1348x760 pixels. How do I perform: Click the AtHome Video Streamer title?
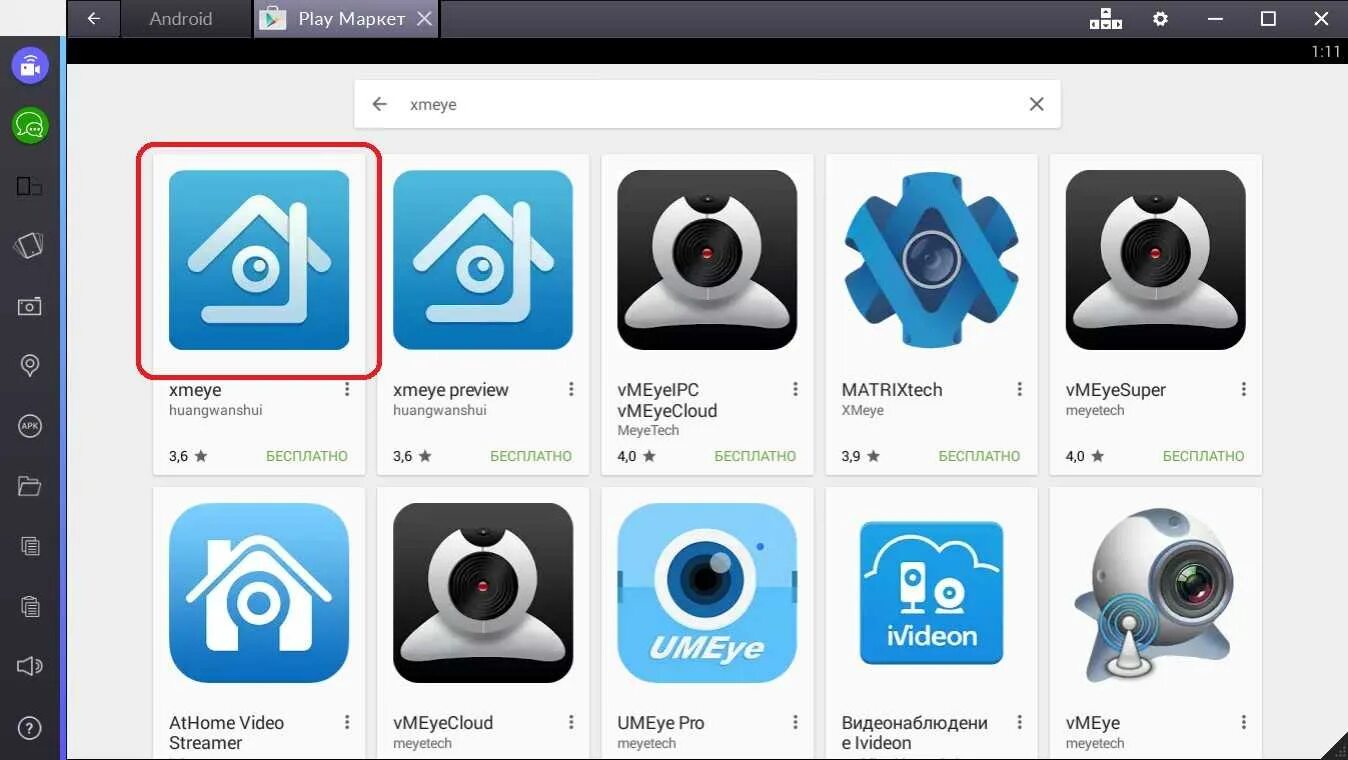coord(227,733)
